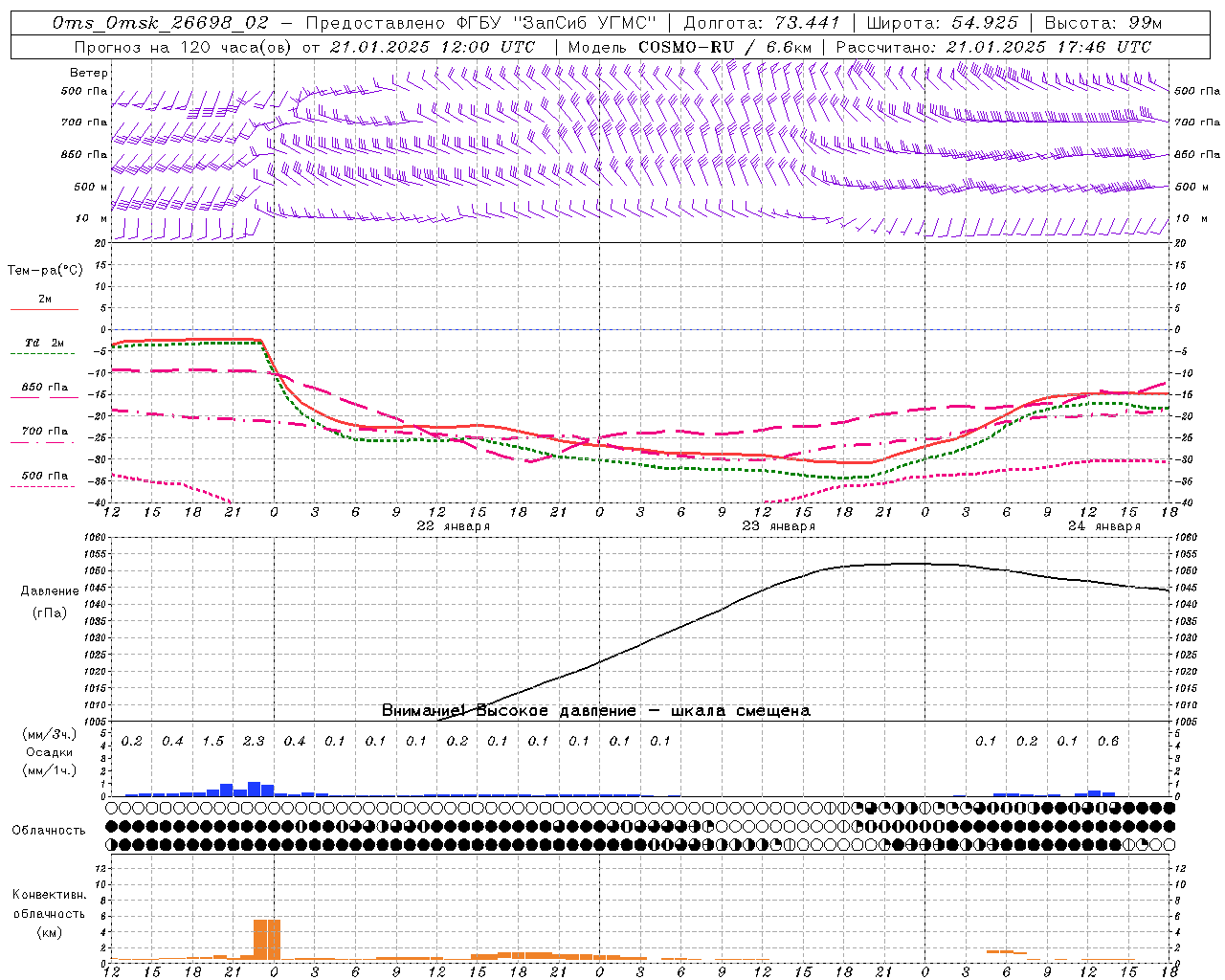Click the dashed legend line under Td 2м
Screen dimensions: 1225x980
(x=43, y=353)
